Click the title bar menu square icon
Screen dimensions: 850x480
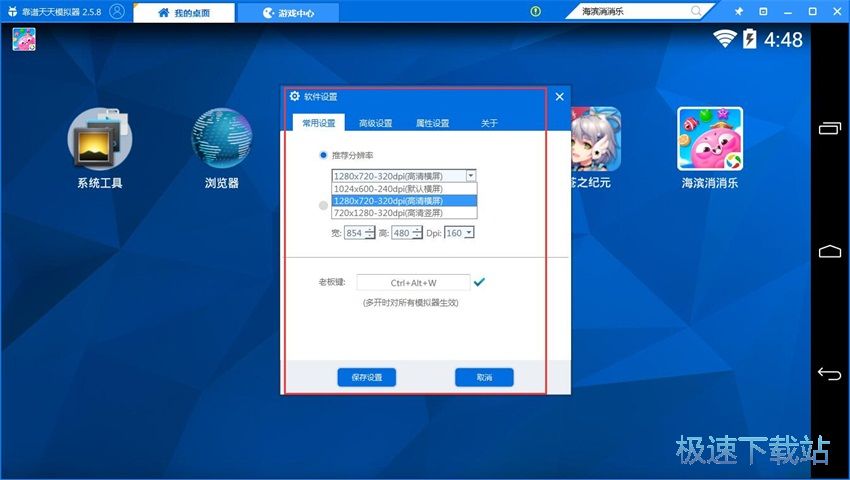point(763,11)
